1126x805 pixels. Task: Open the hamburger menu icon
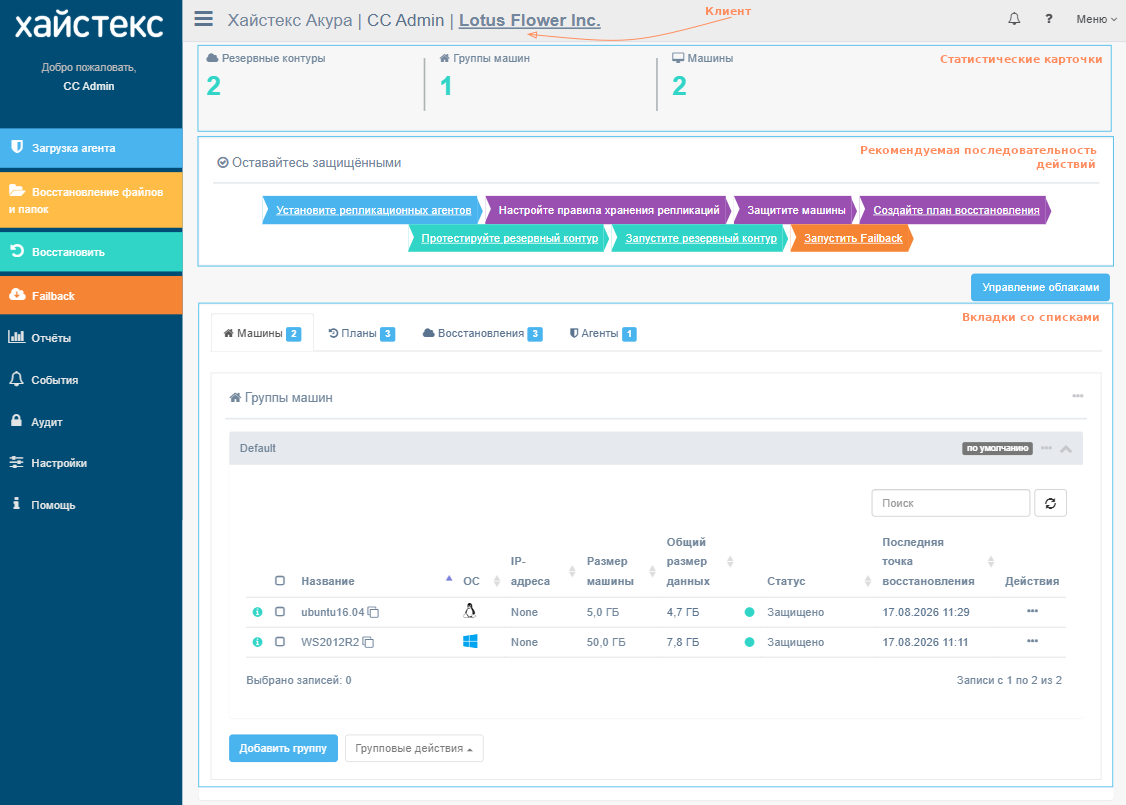point(203,19)
